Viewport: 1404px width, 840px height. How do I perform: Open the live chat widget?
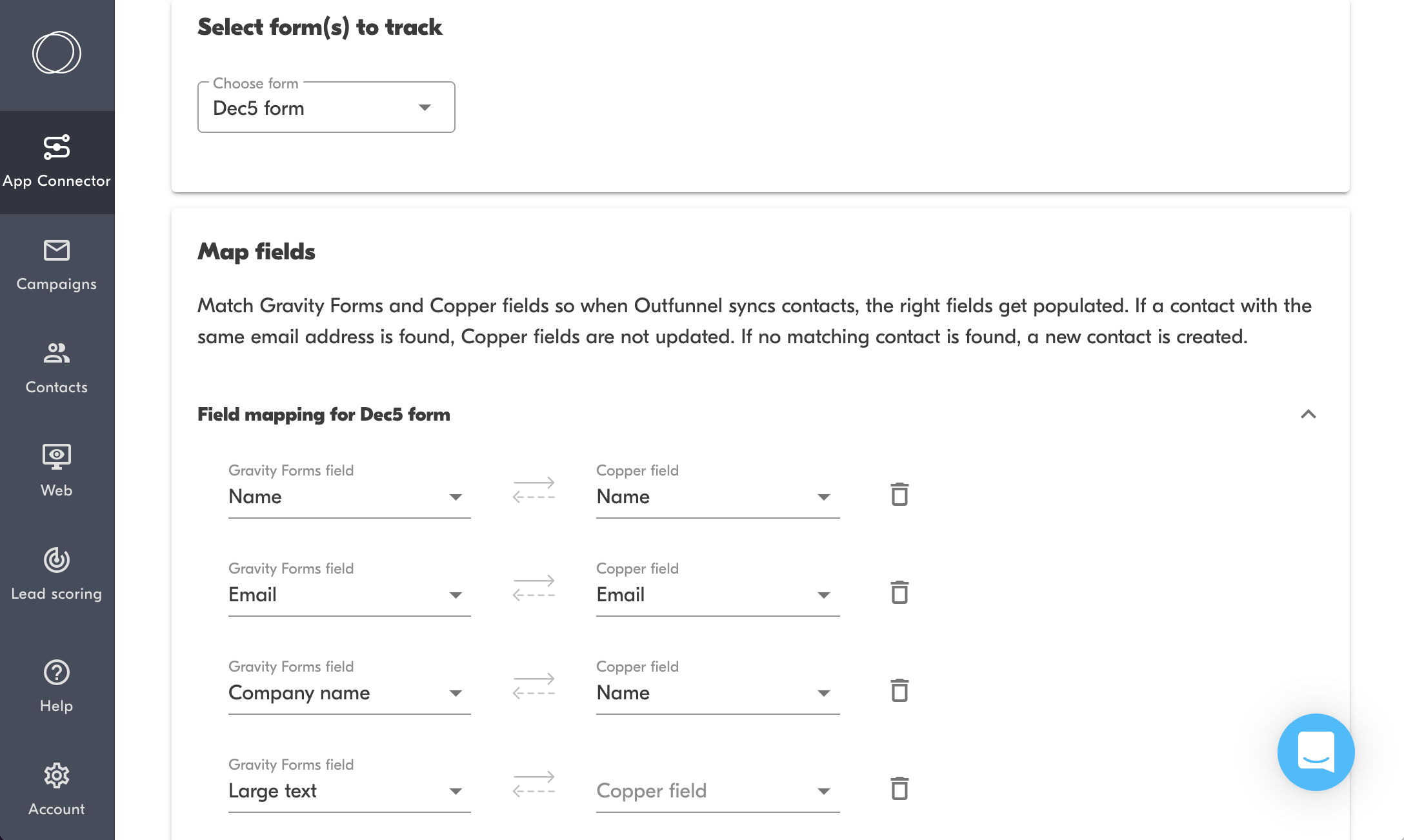1316,752
